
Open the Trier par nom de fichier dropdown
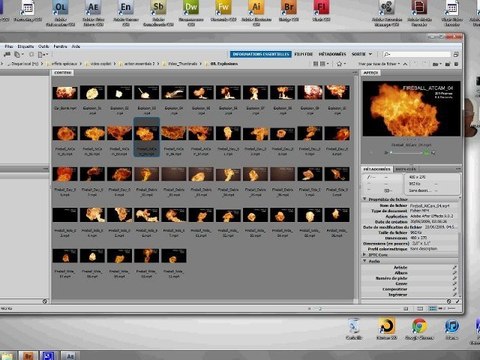[x=379, y=64]
